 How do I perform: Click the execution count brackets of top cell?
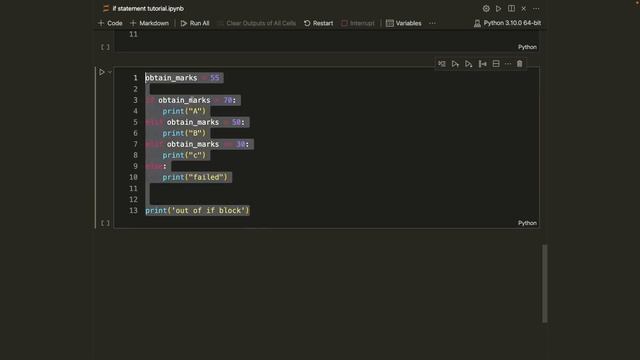pos(105,47)
